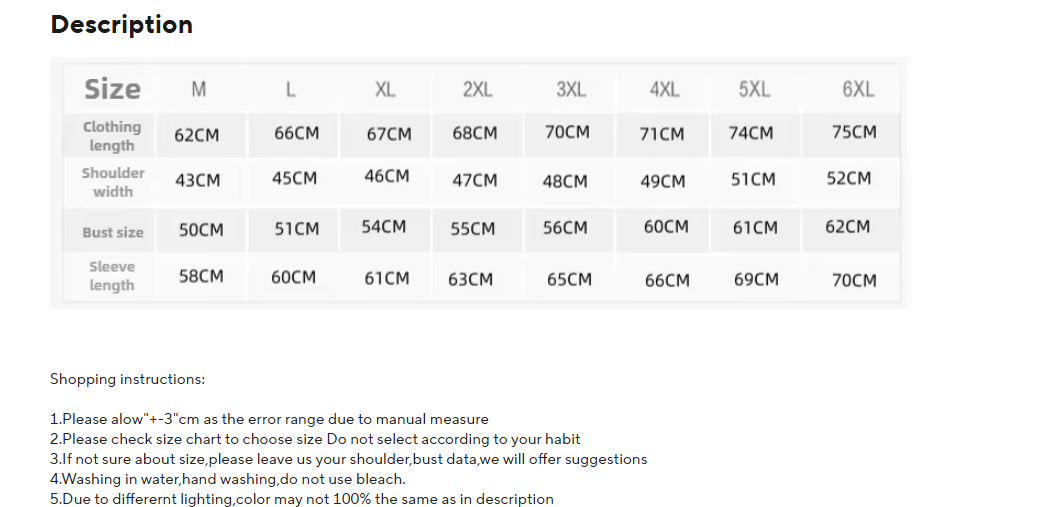Select the M size column header

(x=199, y=90)
